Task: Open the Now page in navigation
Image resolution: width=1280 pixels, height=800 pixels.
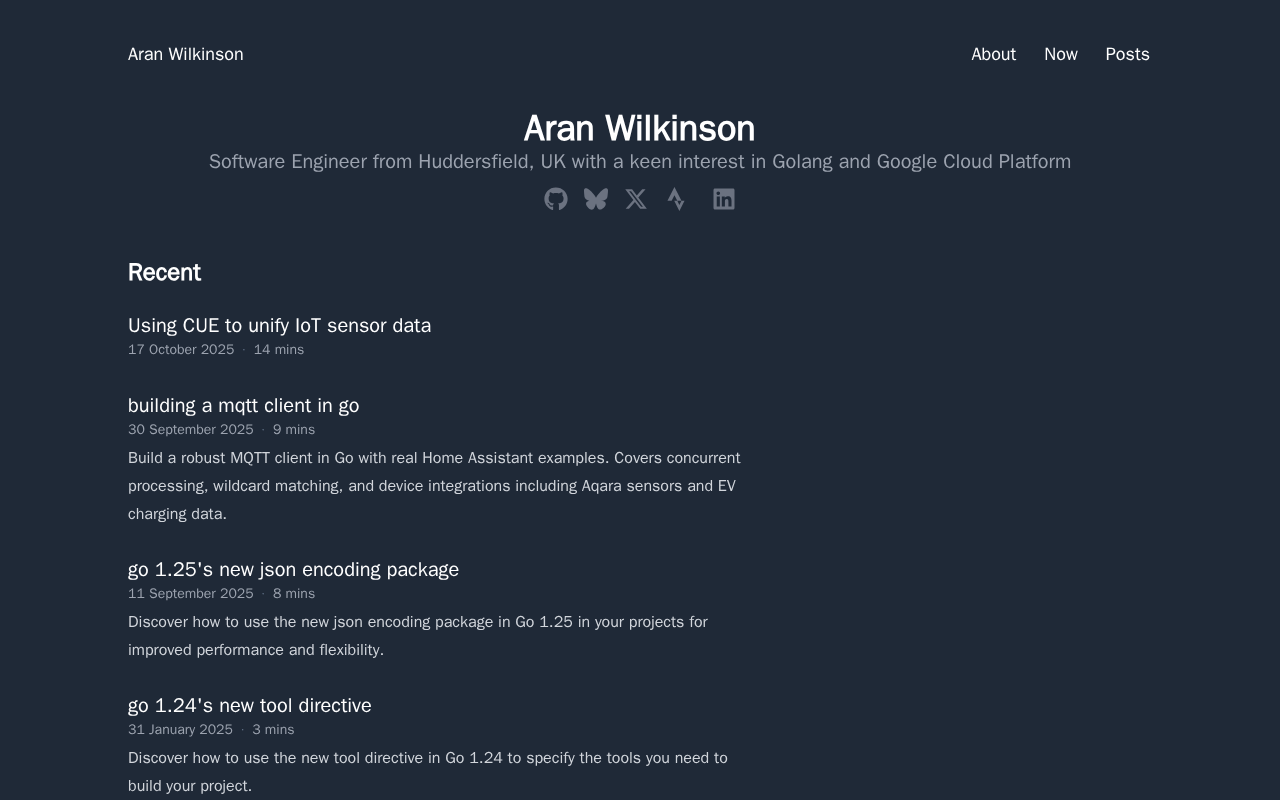Action: [1060, 54]
